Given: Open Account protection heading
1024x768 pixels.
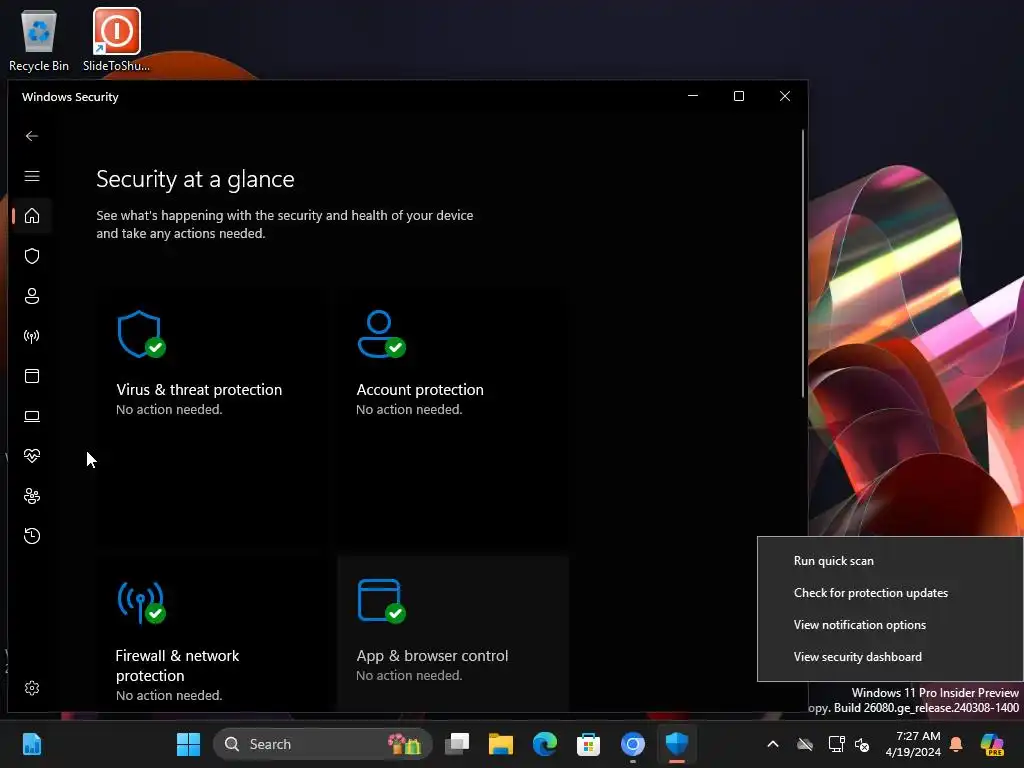Looking at the screenshot, I should click(420, 390).
